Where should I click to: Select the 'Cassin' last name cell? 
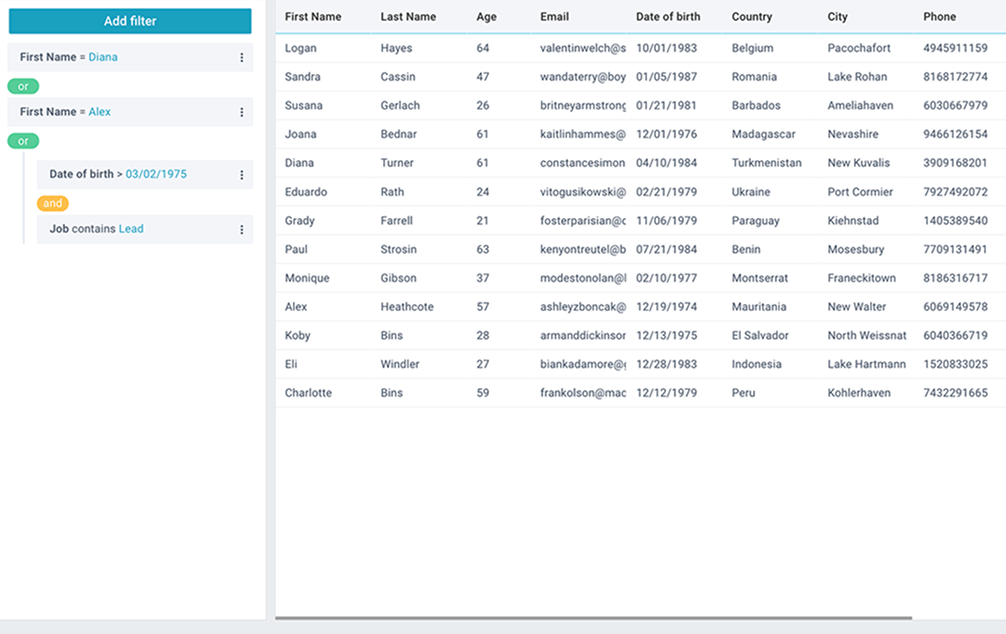[398, 77]
